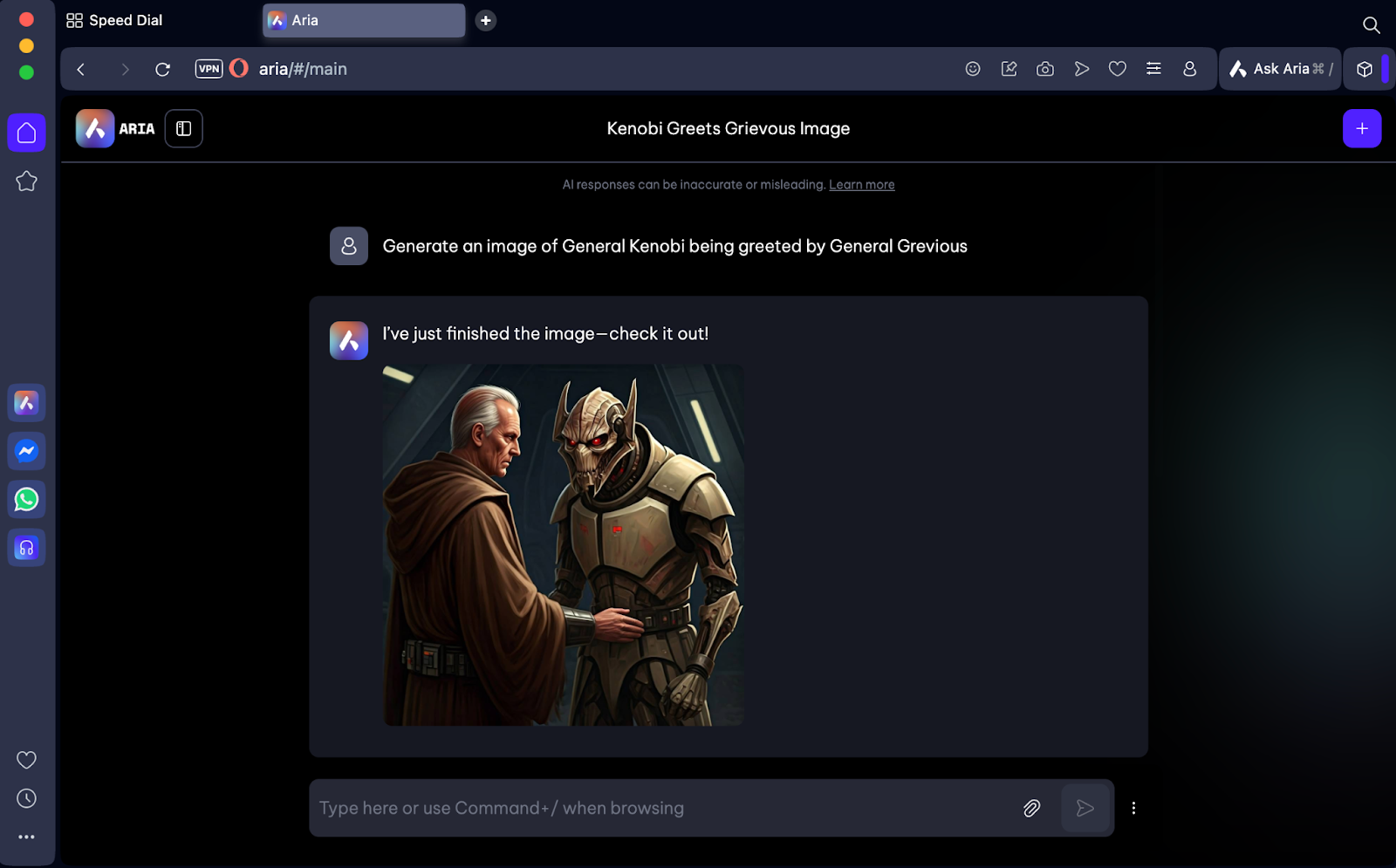Click Aria's response text about finished image
This screenshot has height=868, width=1396.
pos(545,333)
